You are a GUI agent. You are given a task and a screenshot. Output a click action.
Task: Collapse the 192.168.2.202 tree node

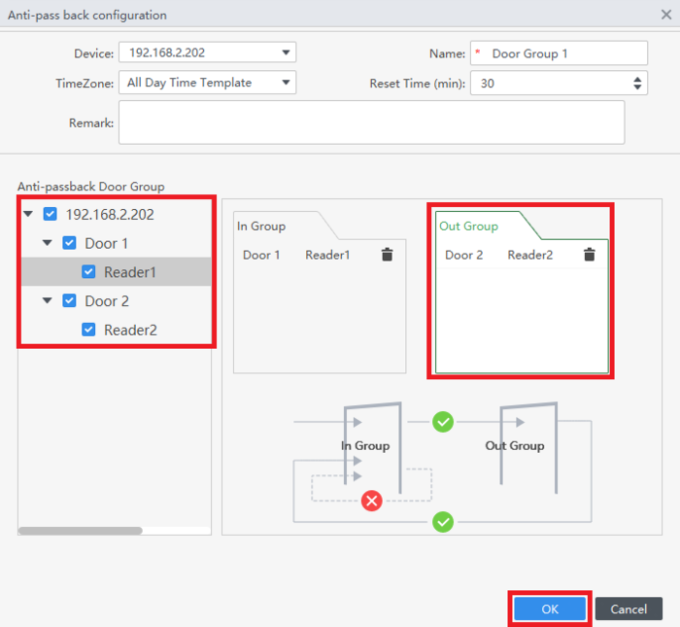coord(28,213)
